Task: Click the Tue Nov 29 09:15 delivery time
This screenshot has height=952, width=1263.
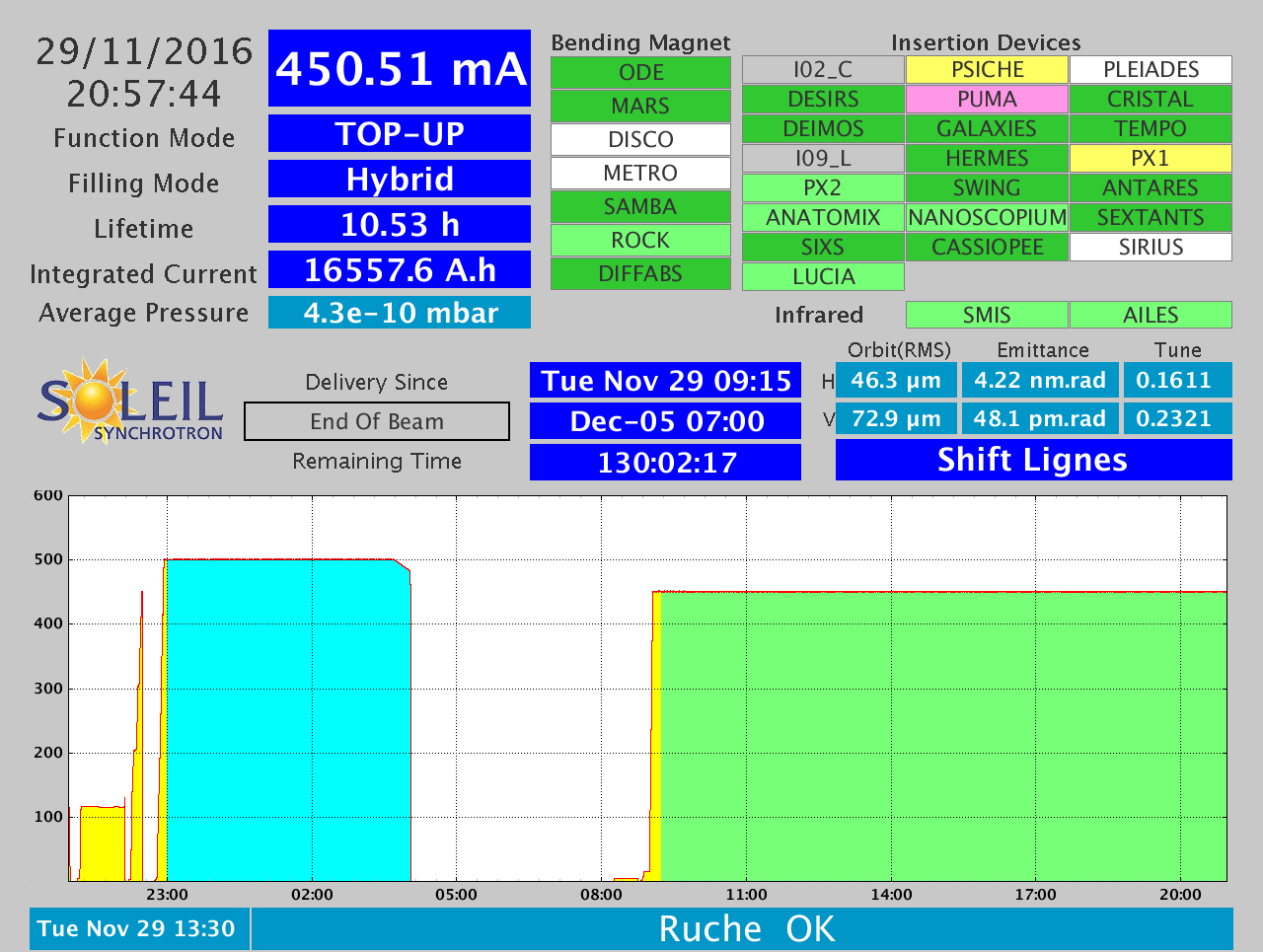Action: click(x=666, y=381)
